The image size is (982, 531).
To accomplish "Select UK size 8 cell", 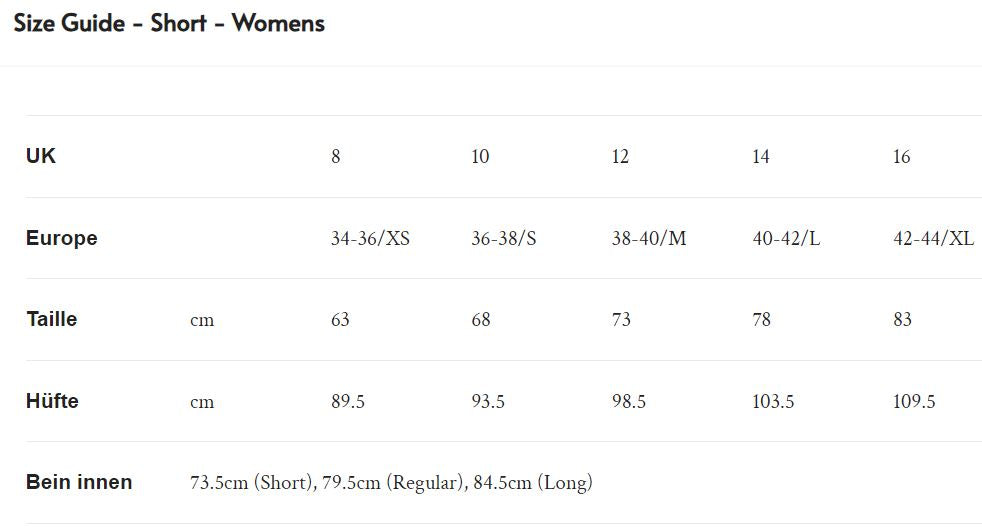I will pyautogui.click(x=336, y=157).
